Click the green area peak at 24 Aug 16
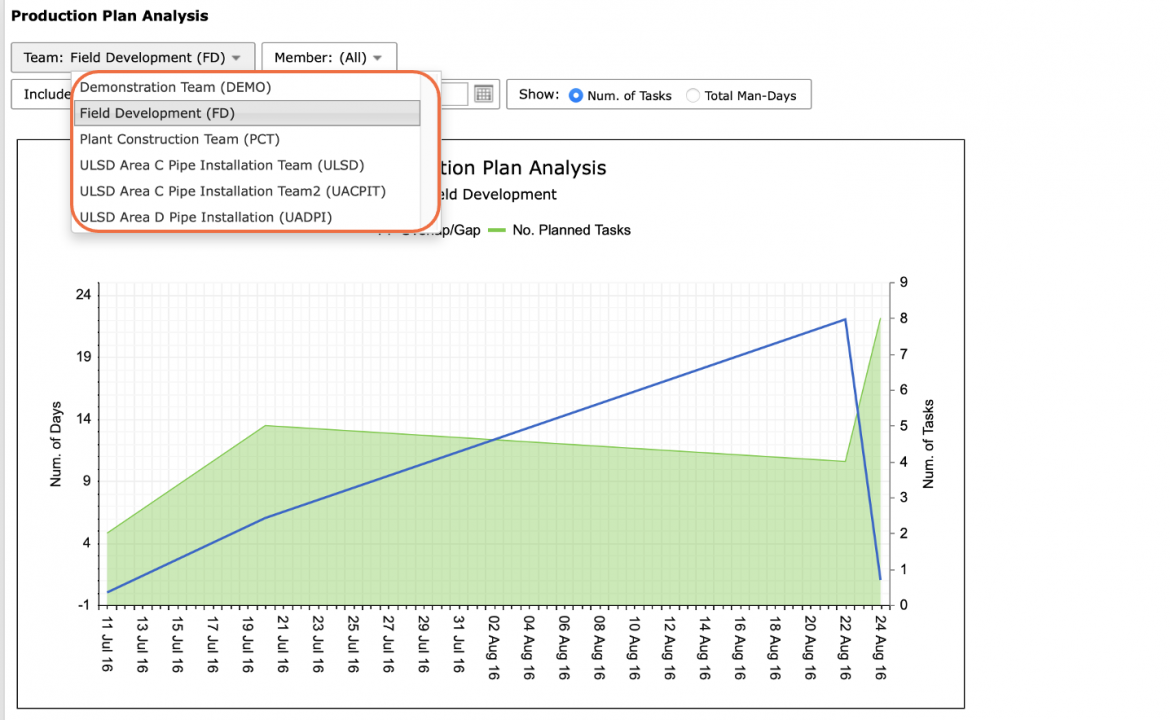 point(880,319)
